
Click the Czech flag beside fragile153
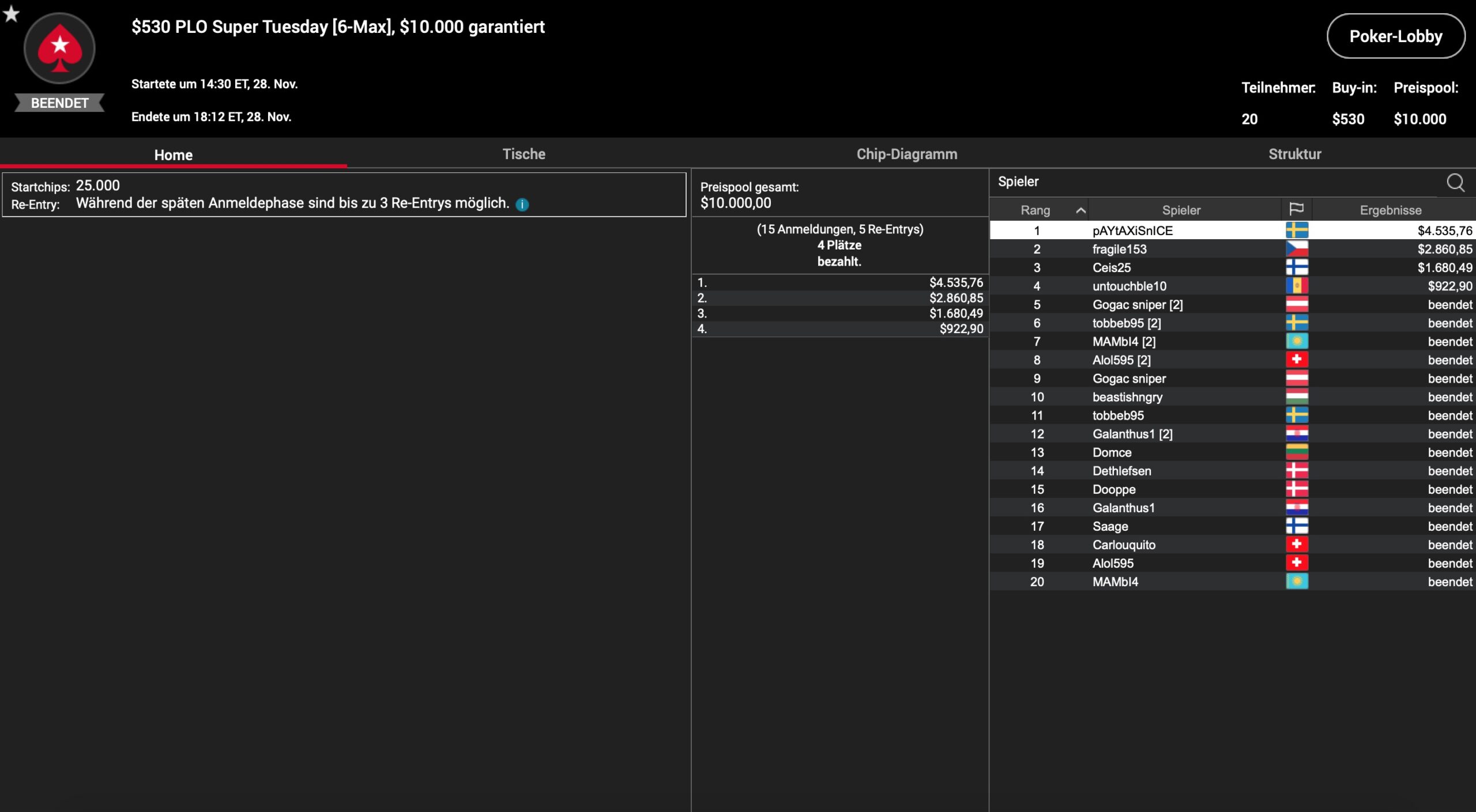click(x=1297, y=249)
